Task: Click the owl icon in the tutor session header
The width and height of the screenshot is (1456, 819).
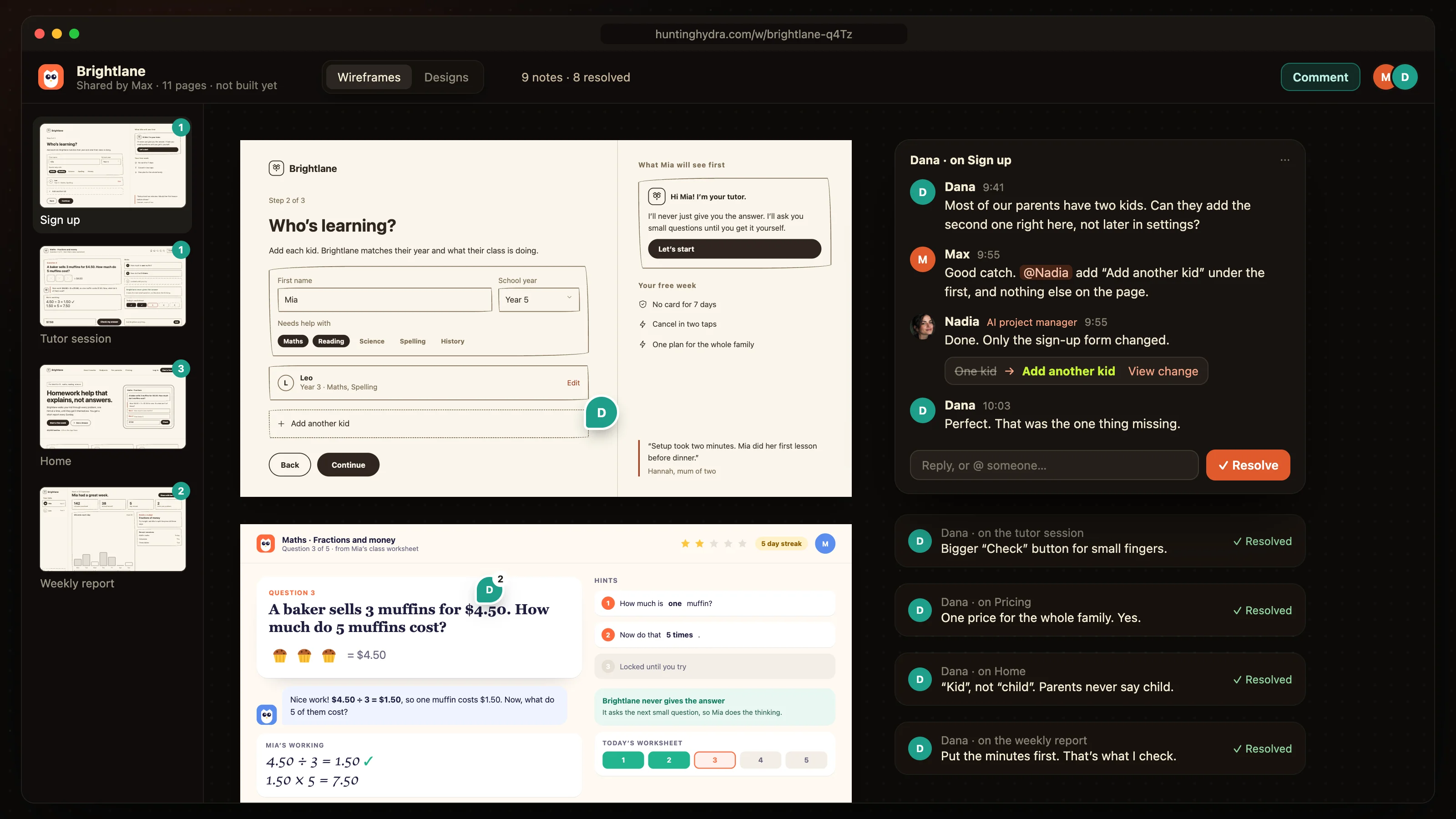Action: click(x=266, y=544)
